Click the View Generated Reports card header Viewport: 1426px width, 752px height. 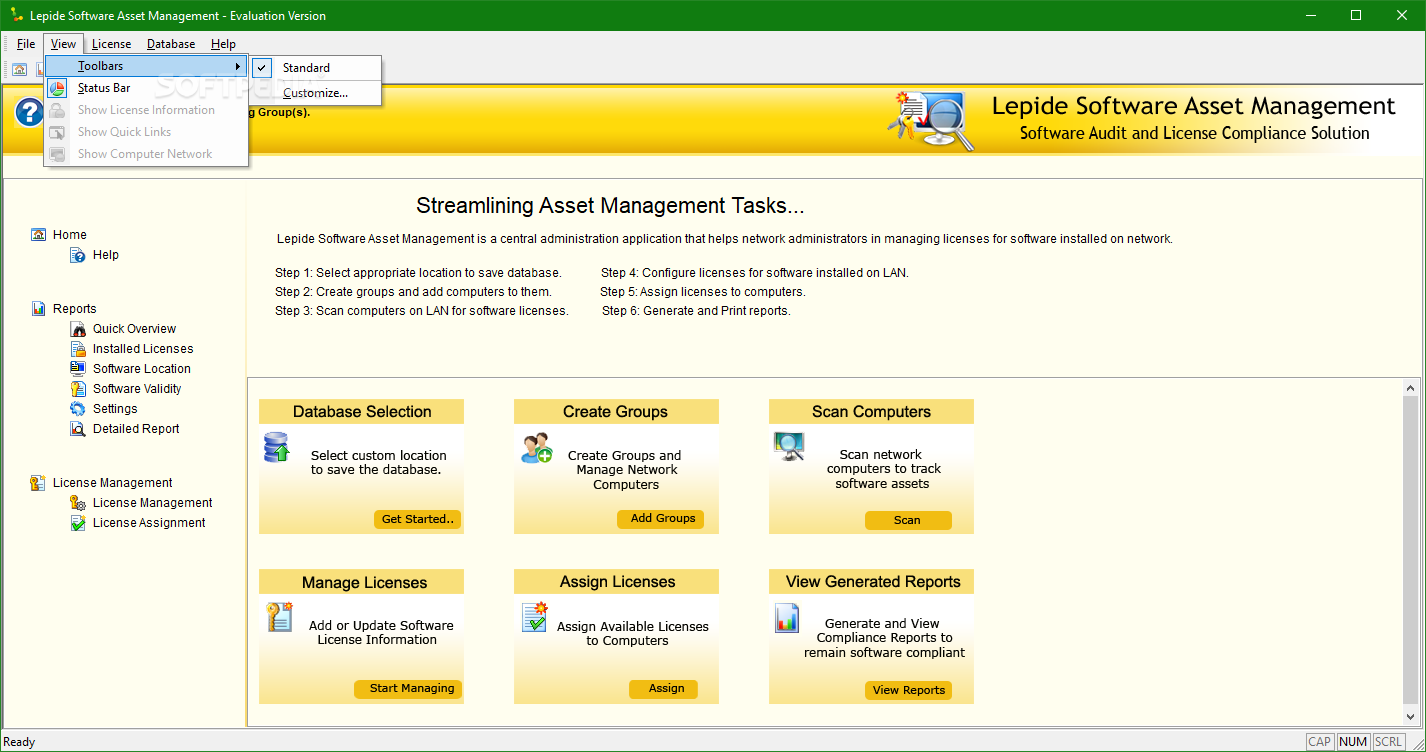(x=871, y=582)
